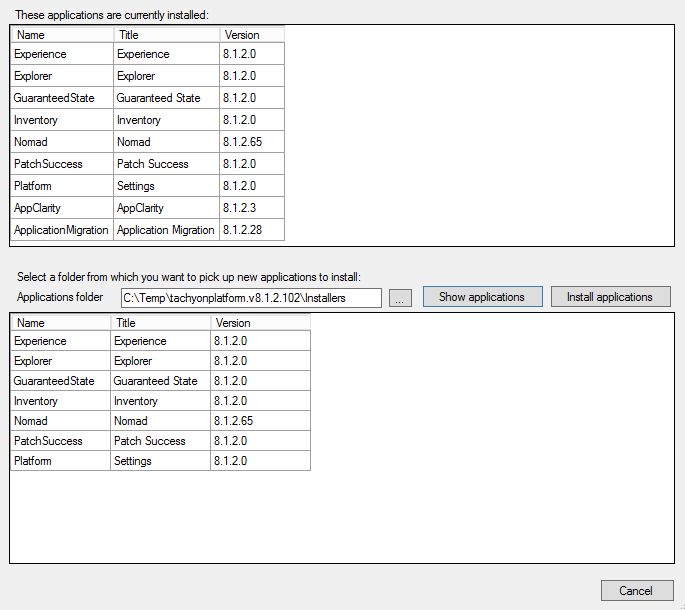Select ApplicationMigration row in installed list
The height and width of the screenshot is (610, 685).
(61, 230)
